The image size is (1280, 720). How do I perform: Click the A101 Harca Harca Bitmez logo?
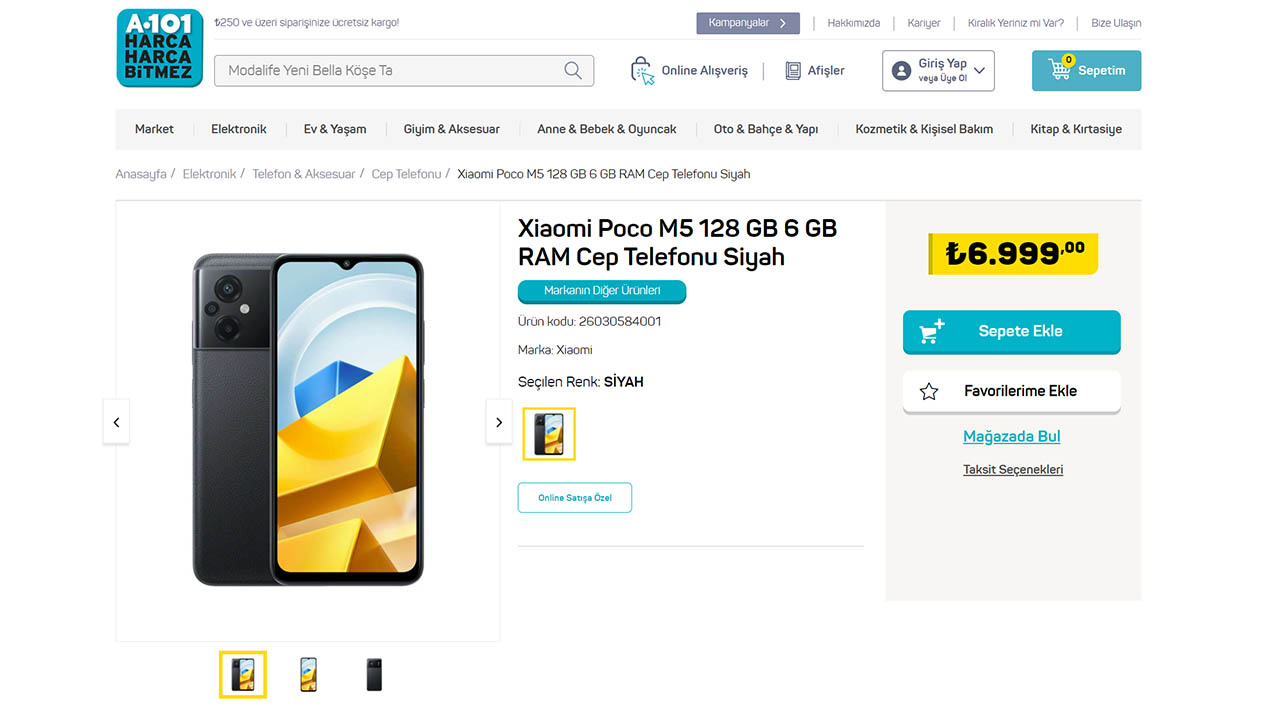coord(159,47)
